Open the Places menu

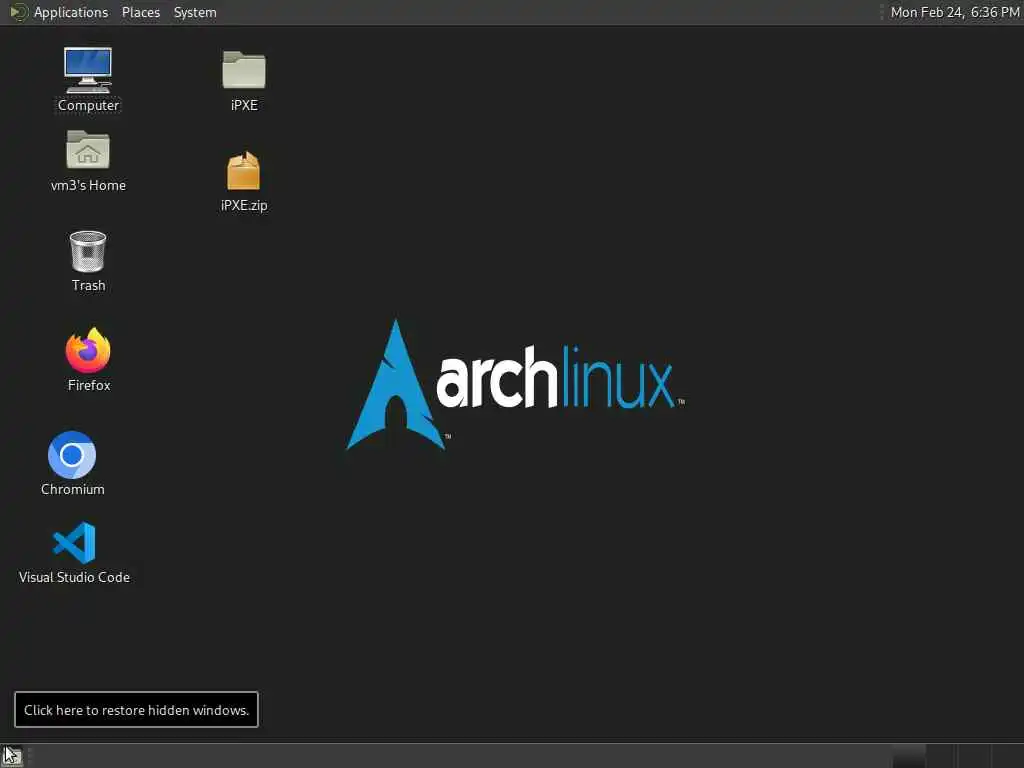coord(140,12)
